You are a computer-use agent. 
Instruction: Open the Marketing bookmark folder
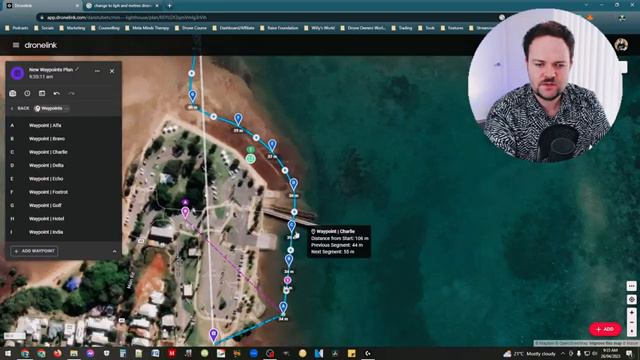[x=72, y=28]
